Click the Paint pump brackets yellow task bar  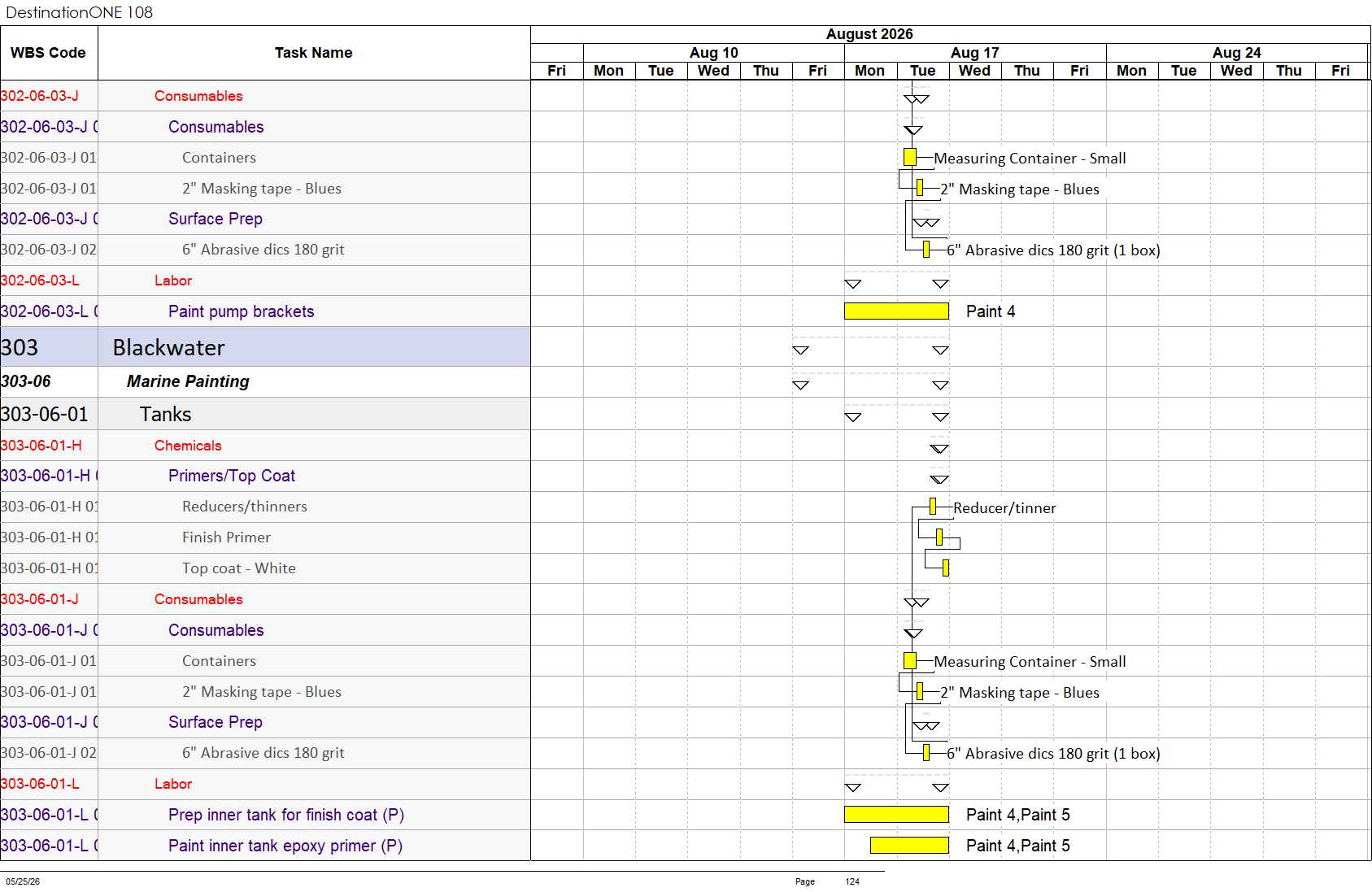click(896, 311)
